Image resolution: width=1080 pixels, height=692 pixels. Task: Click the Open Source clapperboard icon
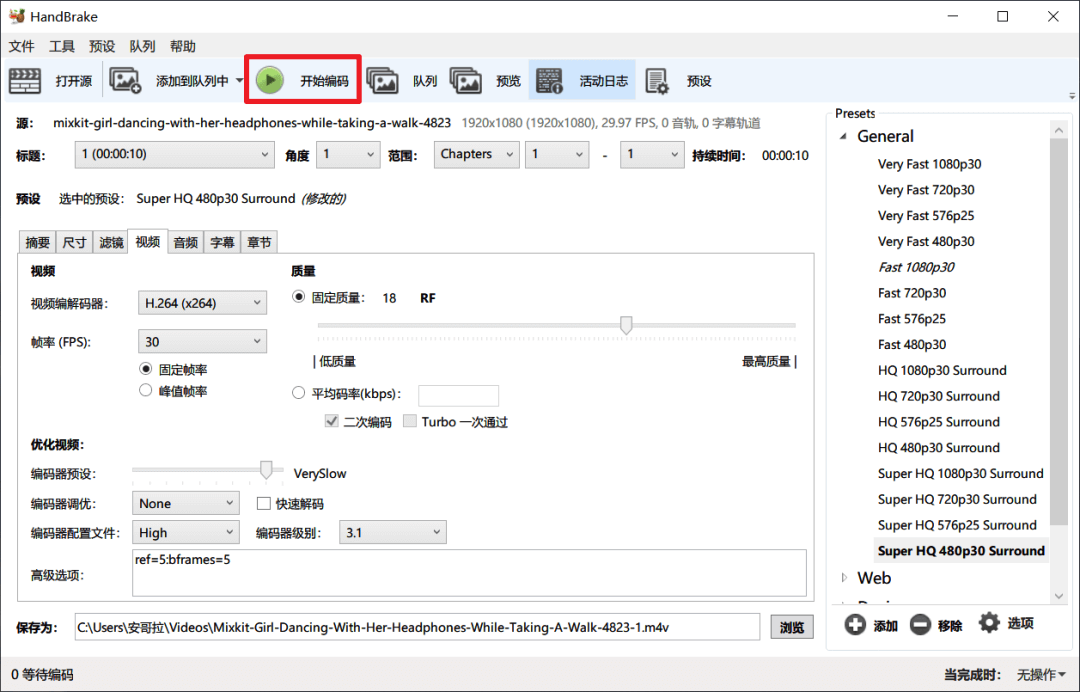[25, 81]
